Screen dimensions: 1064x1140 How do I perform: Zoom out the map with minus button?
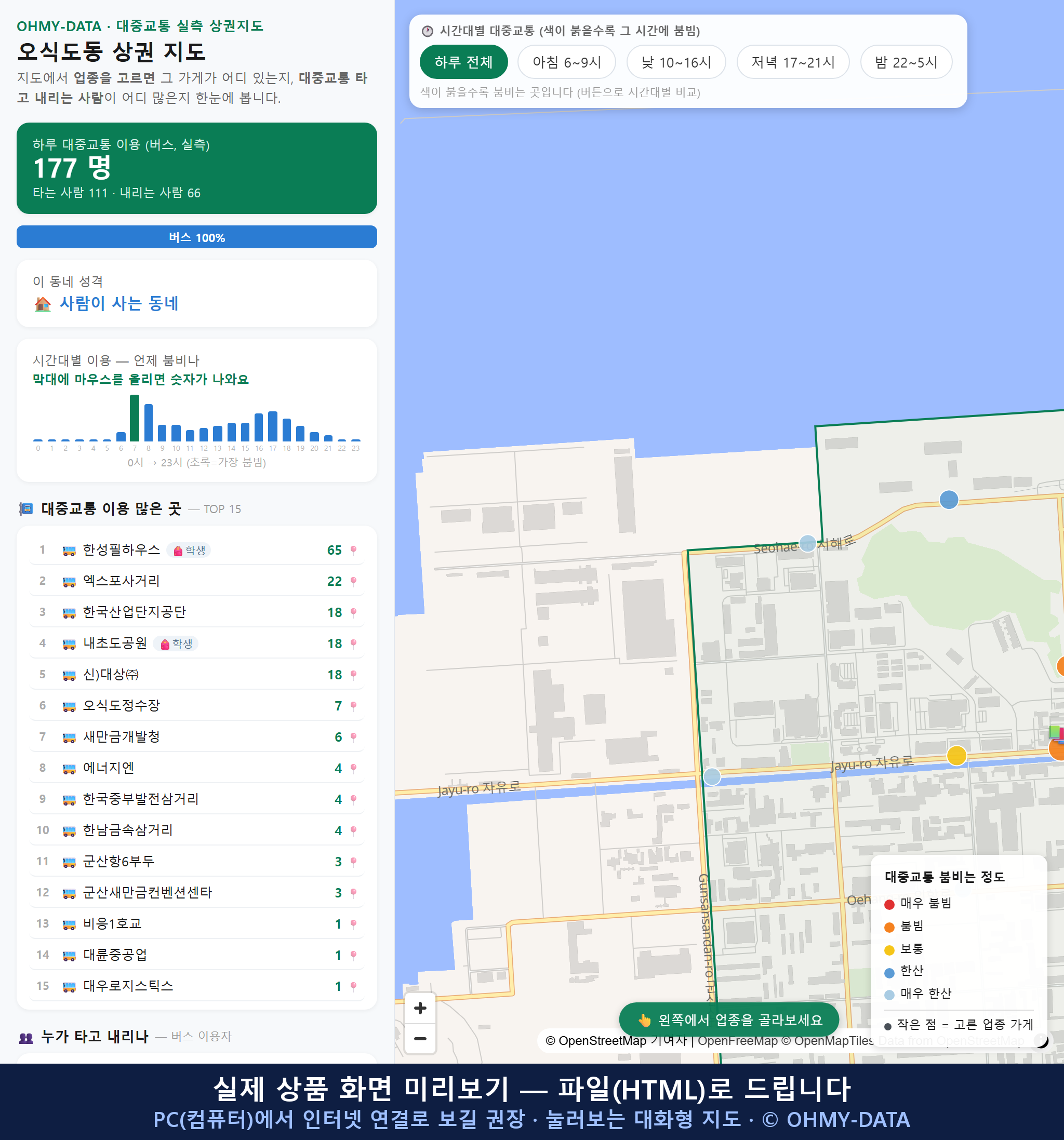coord(420,1039)
